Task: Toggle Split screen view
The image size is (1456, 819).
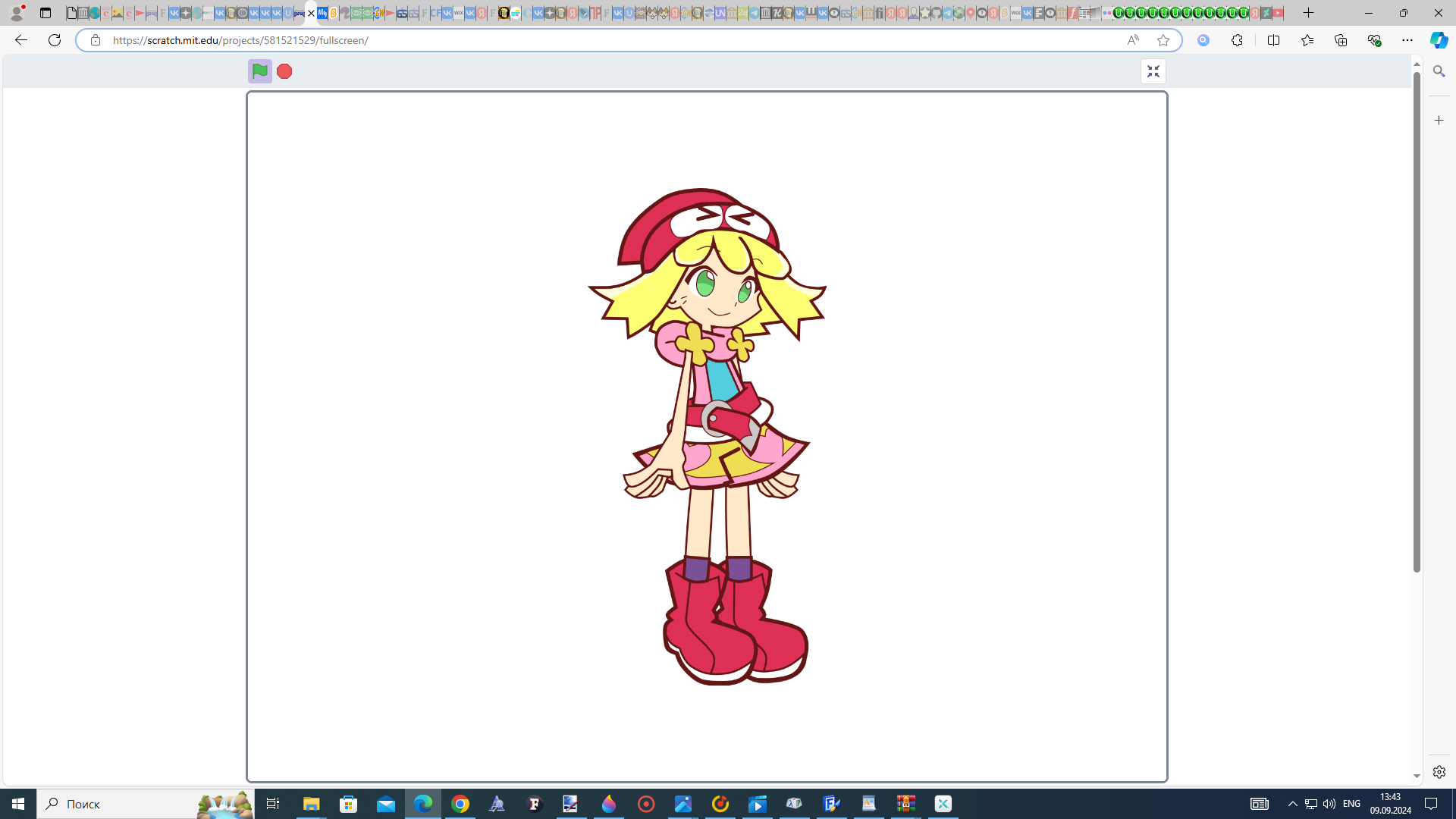Action: (x=1273, y=40)
